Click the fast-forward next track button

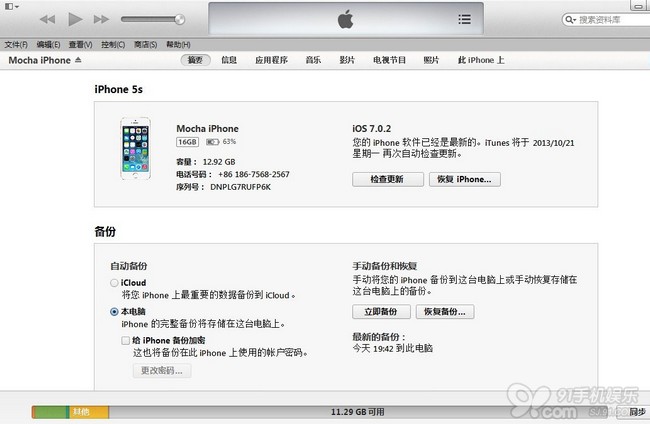[x=101, y=19]
